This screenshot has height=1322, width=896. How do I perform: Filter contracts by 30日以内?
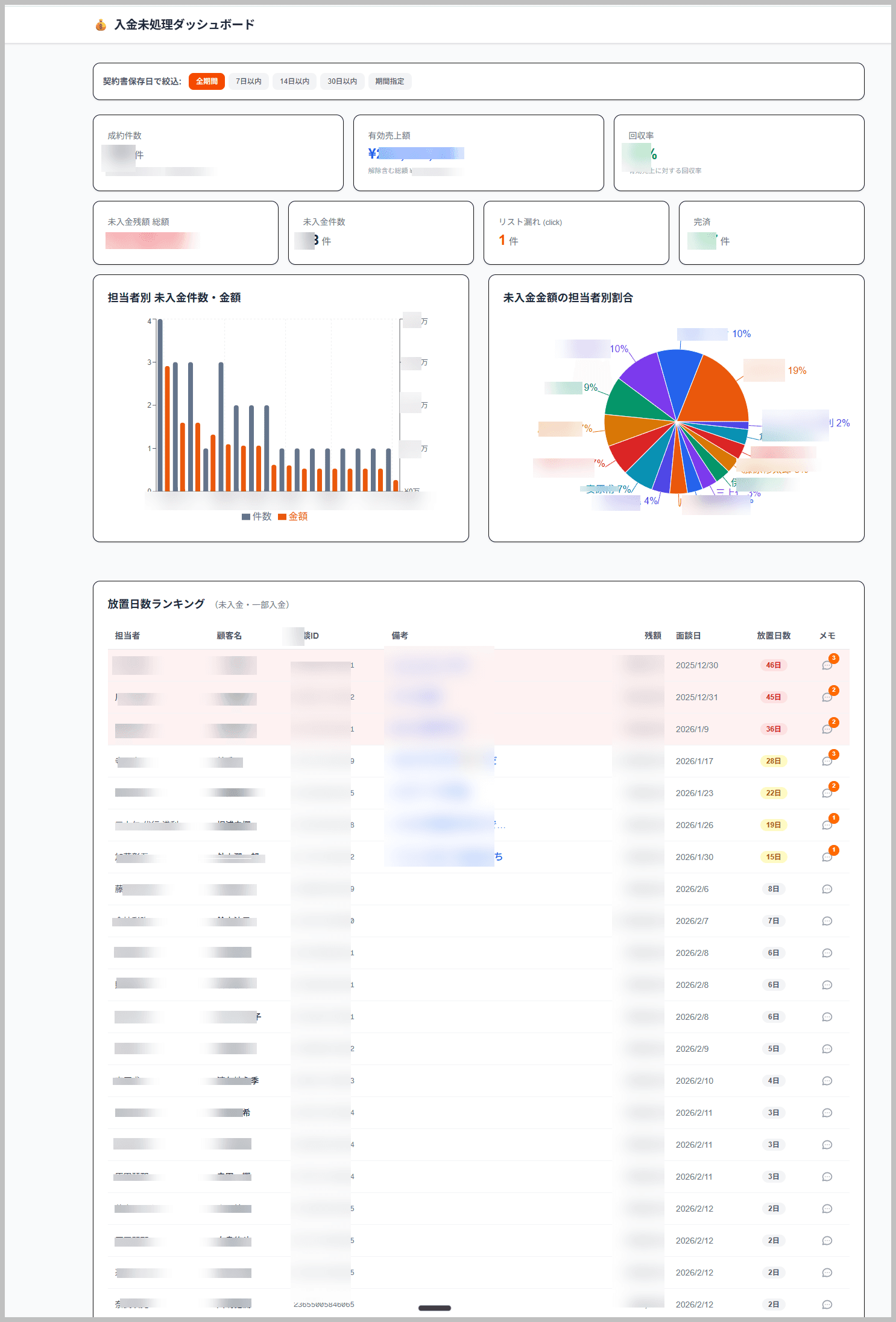(342, 81)
